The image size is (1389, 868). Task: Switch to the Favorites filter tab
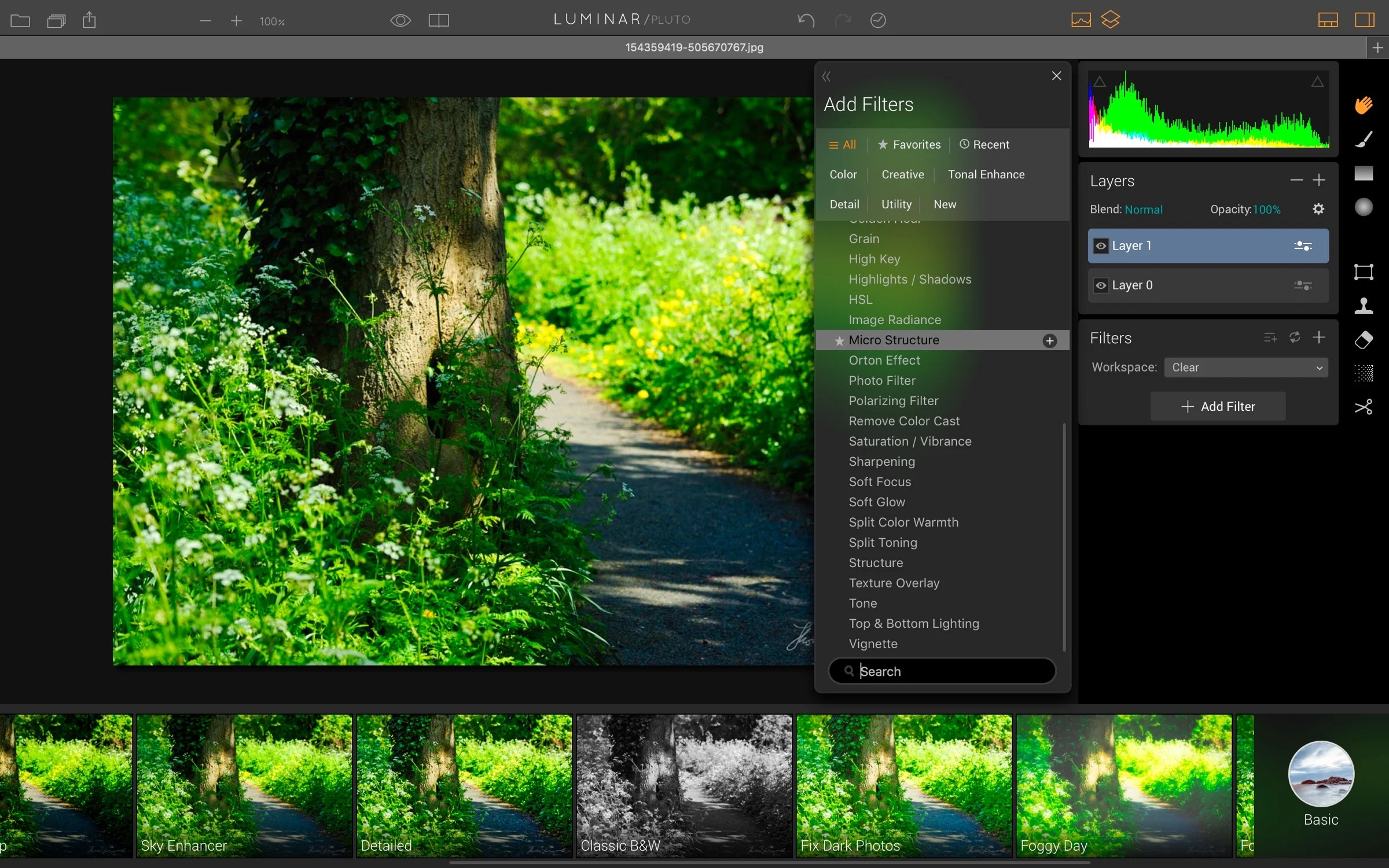click(x=909, y=145)
